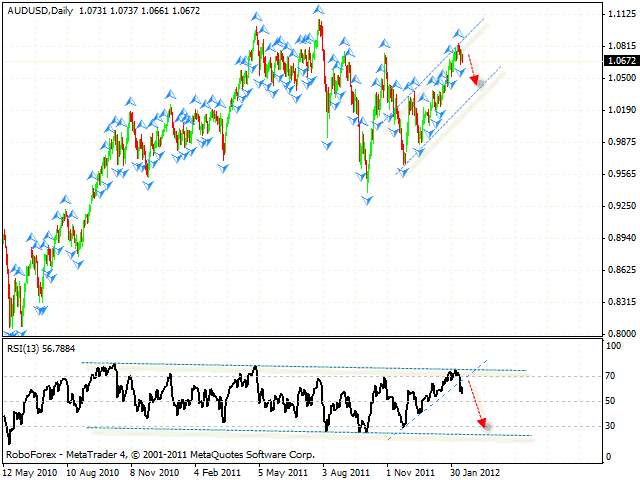640x480 pixels.
Task: Click the 0.8000 price axis label
Action: point(619,333)
